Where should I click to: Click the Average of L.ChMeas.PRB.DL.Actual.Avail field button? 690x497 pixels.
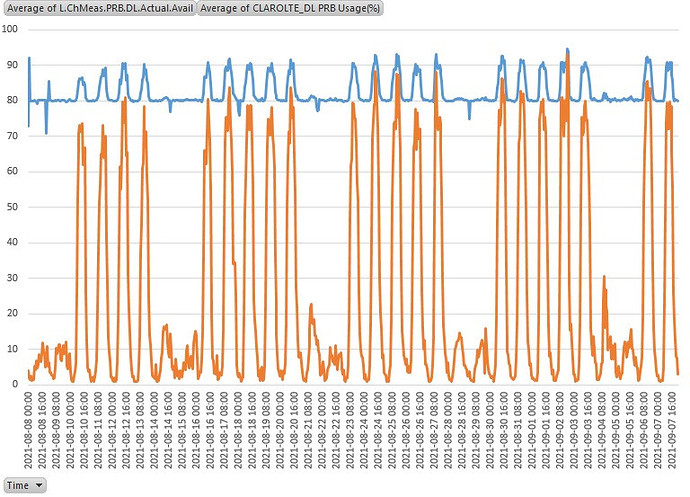tap(99, 8)
